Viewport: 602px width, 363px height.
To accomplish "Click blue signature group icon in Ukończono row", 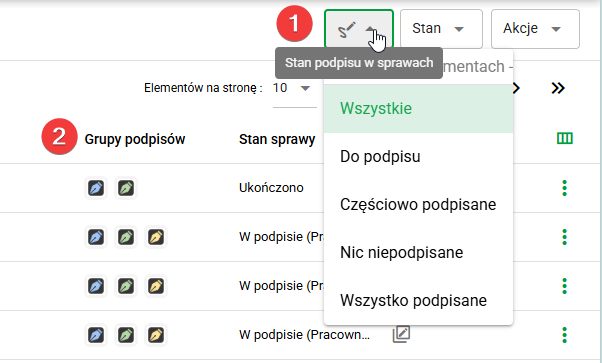I will pos(96,188).
